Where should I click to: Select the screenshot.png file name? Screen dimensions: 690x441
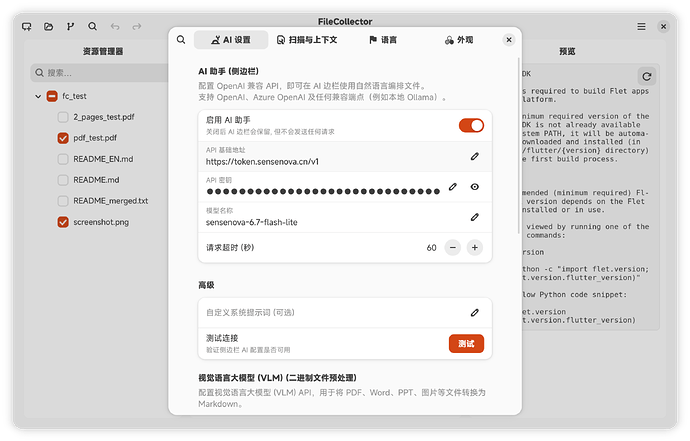coord(101,222)
